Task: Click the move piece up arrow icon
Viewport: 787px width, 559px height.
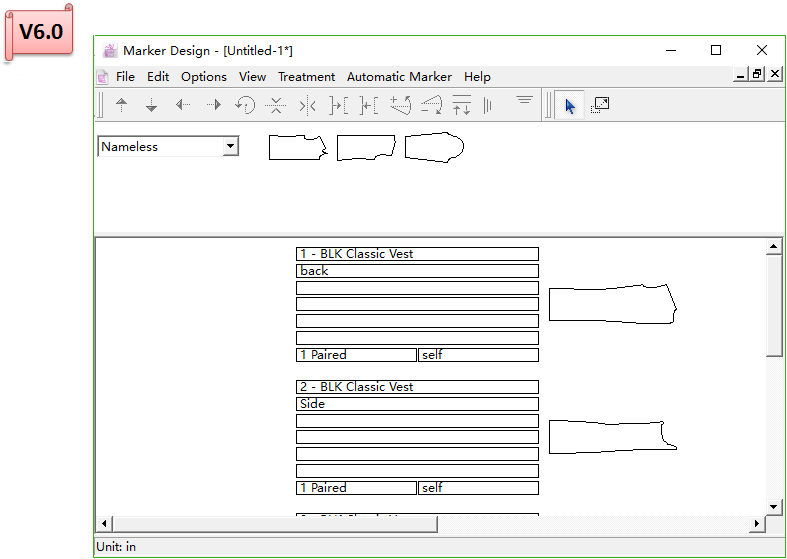Action: coord(121,105)
